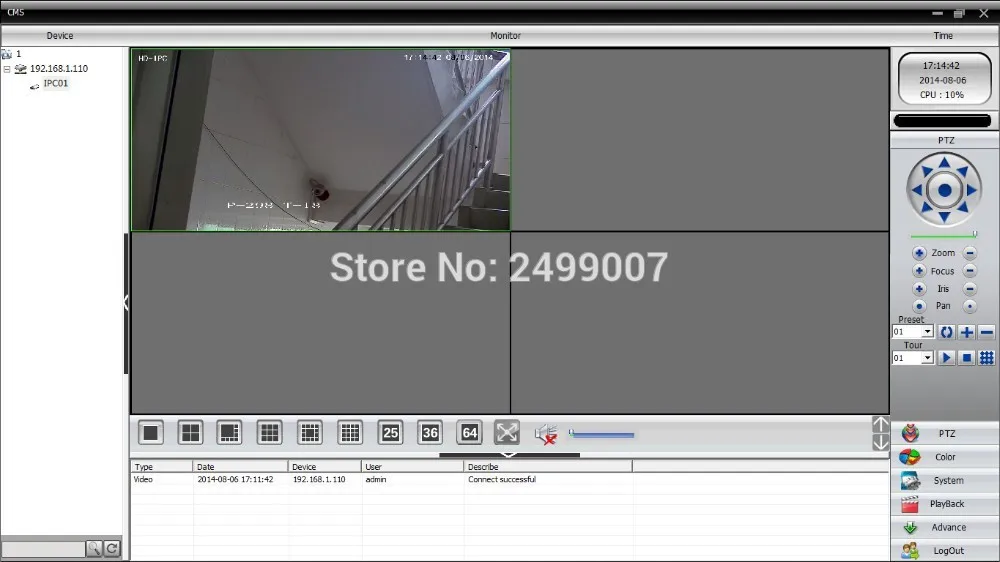Image resolution: width=1000 pixels, height=562 pixels.
Task: Adjust PTZ speed slider
Action: [944, 235]
